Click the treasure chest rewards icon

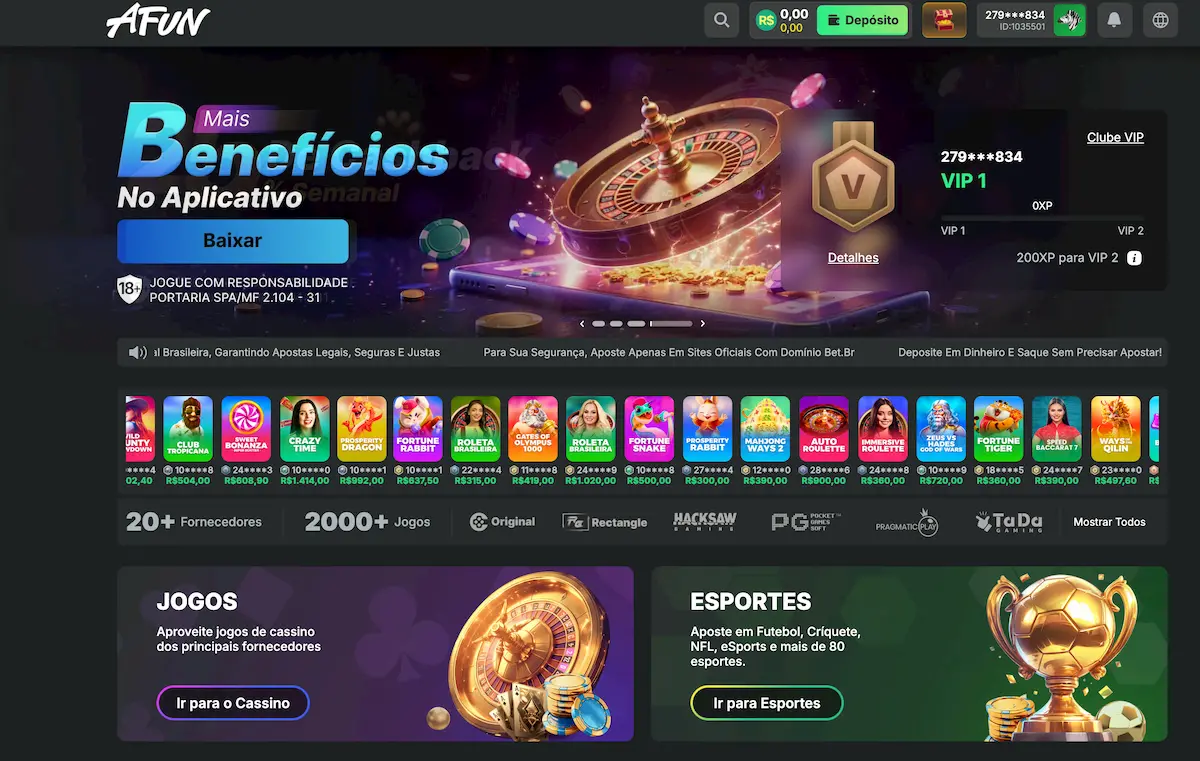944,20
